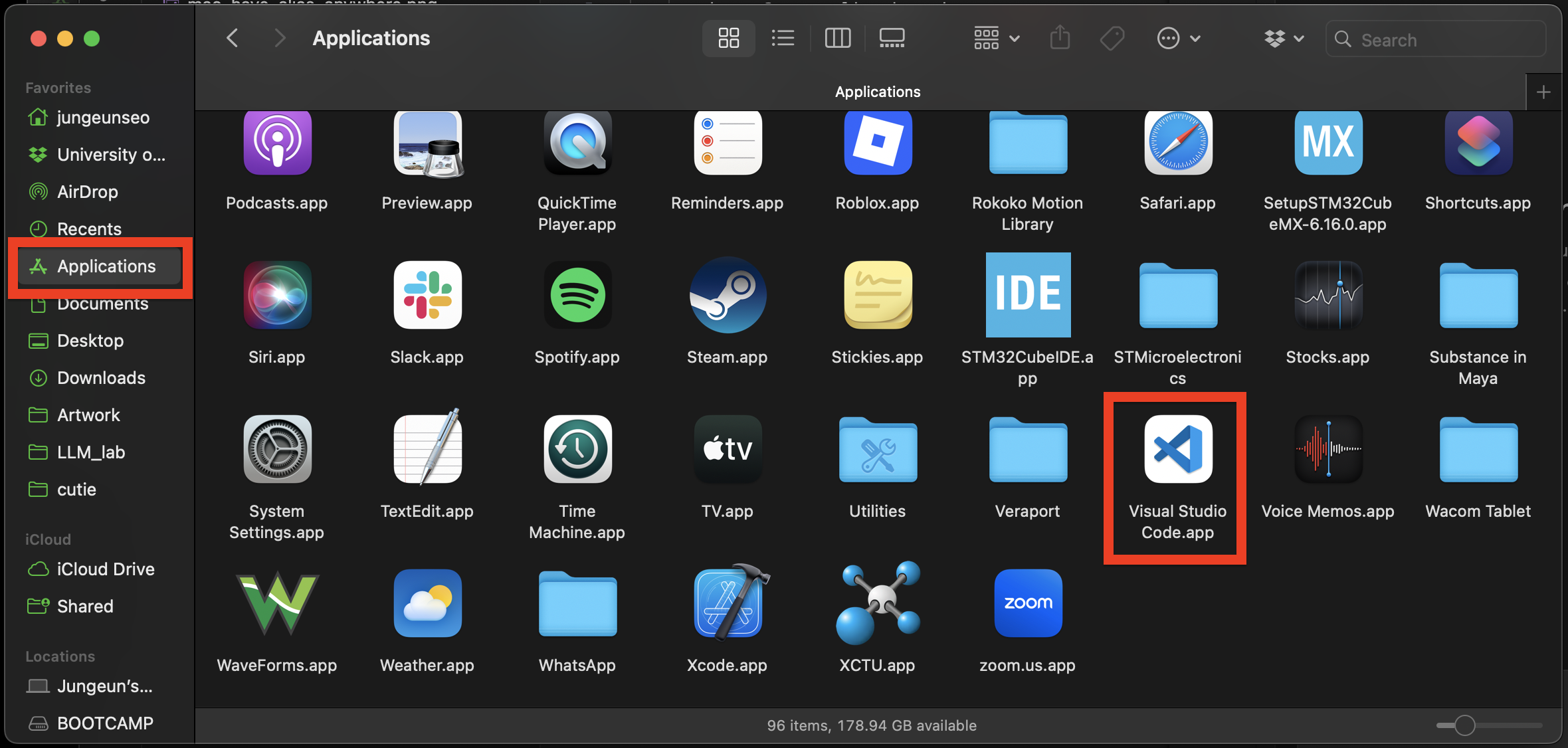Switch to column view
This screenshot has height=748, width=1568.
pyautogui.click(x=838, y=38)
